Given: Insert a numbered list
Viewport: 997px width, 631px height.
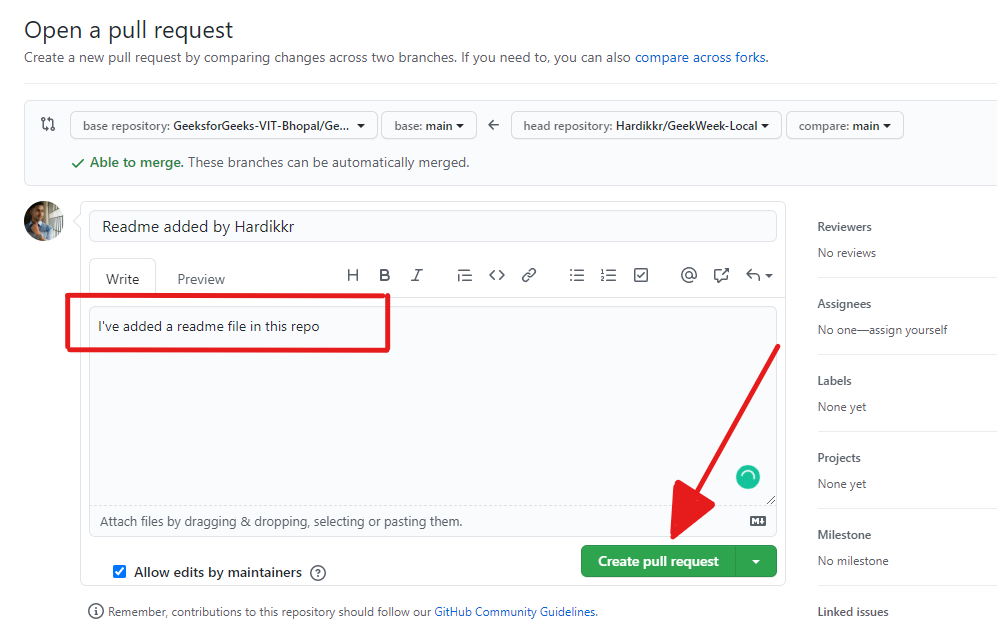Looking at the screenshot, I should tap(609, 275).
